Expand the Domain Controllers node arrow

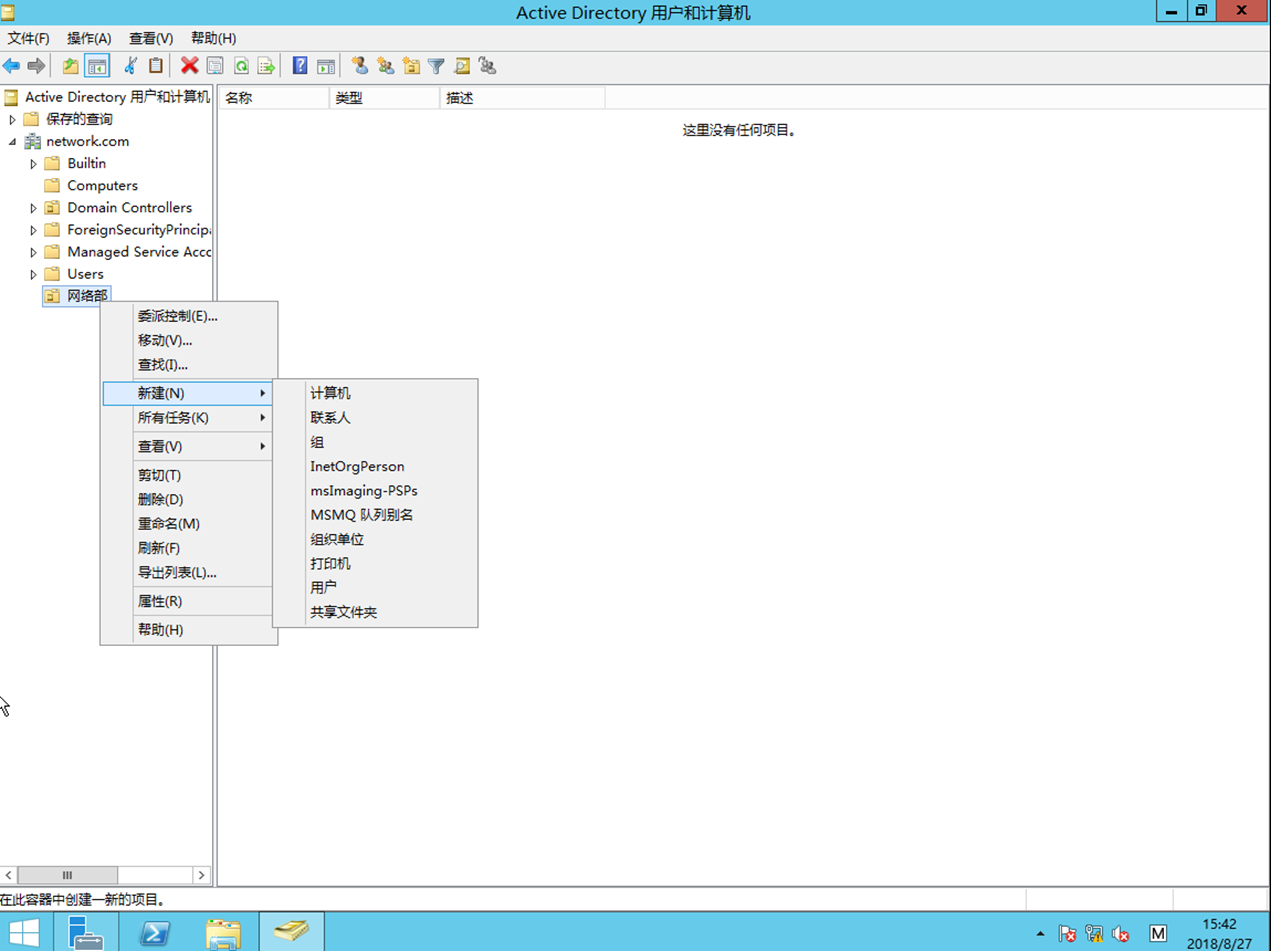click(x=33, y=208)
